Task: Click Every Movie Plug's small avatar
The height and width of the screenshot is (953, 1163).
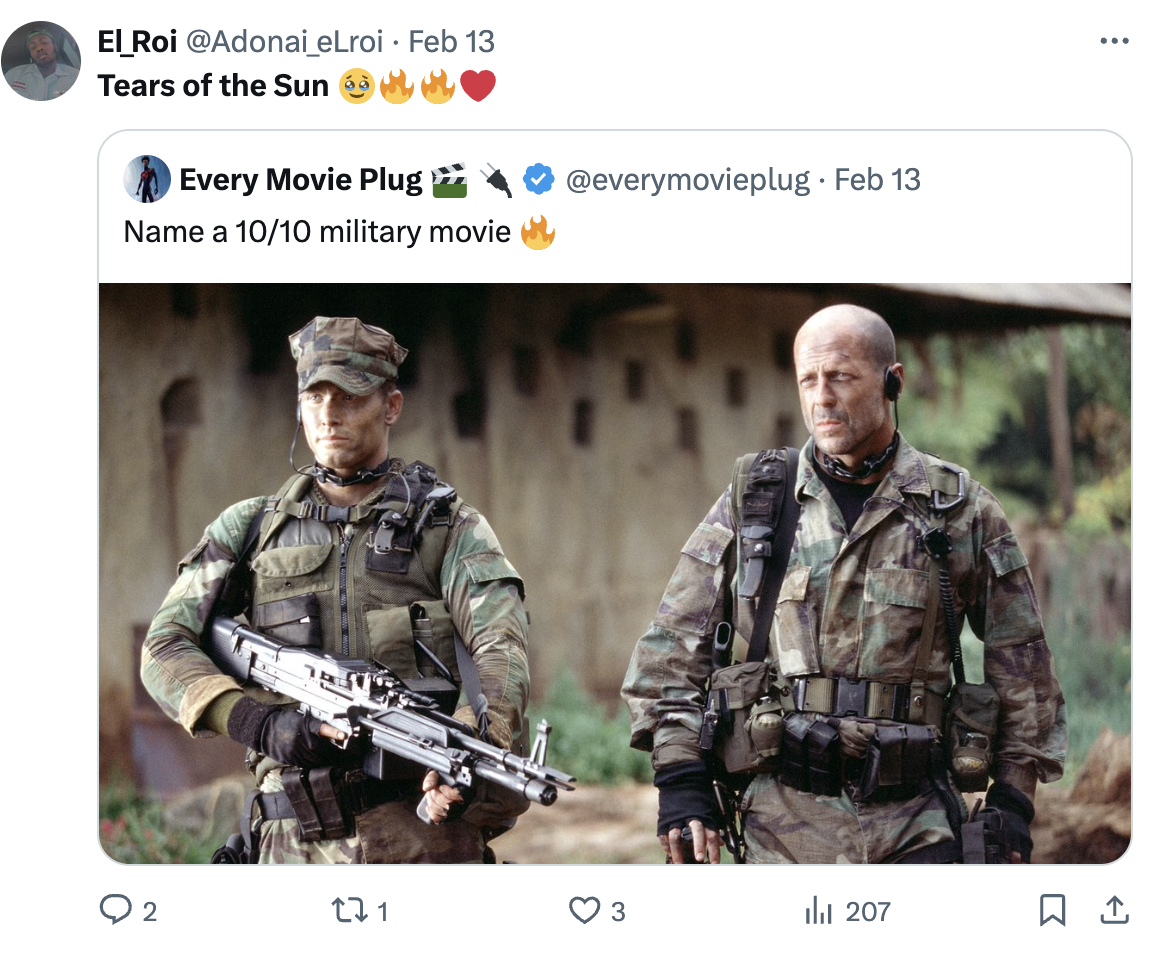Action: tap(147, 180)
